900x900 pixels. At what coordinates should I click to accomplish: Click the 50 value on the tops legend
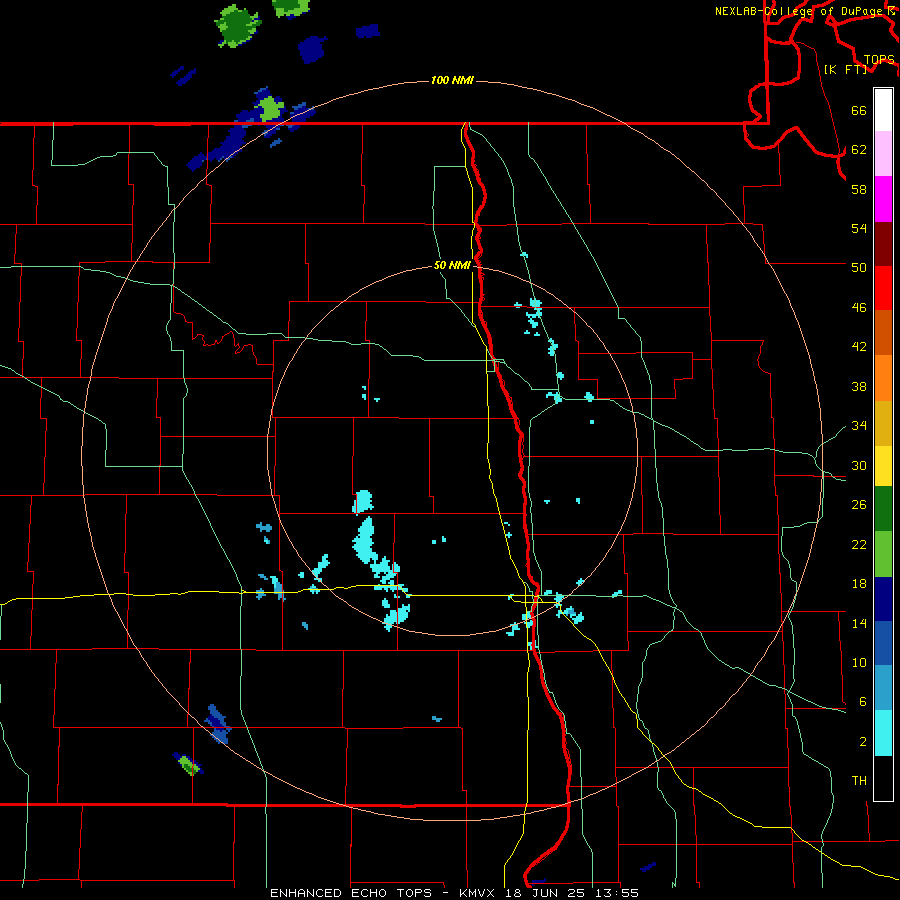859,267
